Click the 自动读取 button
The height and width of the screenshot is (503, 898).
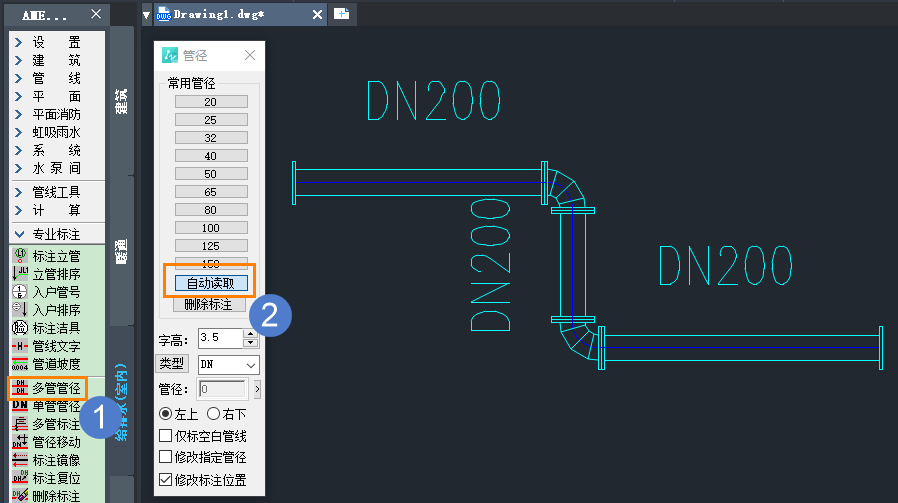[211, 283]
